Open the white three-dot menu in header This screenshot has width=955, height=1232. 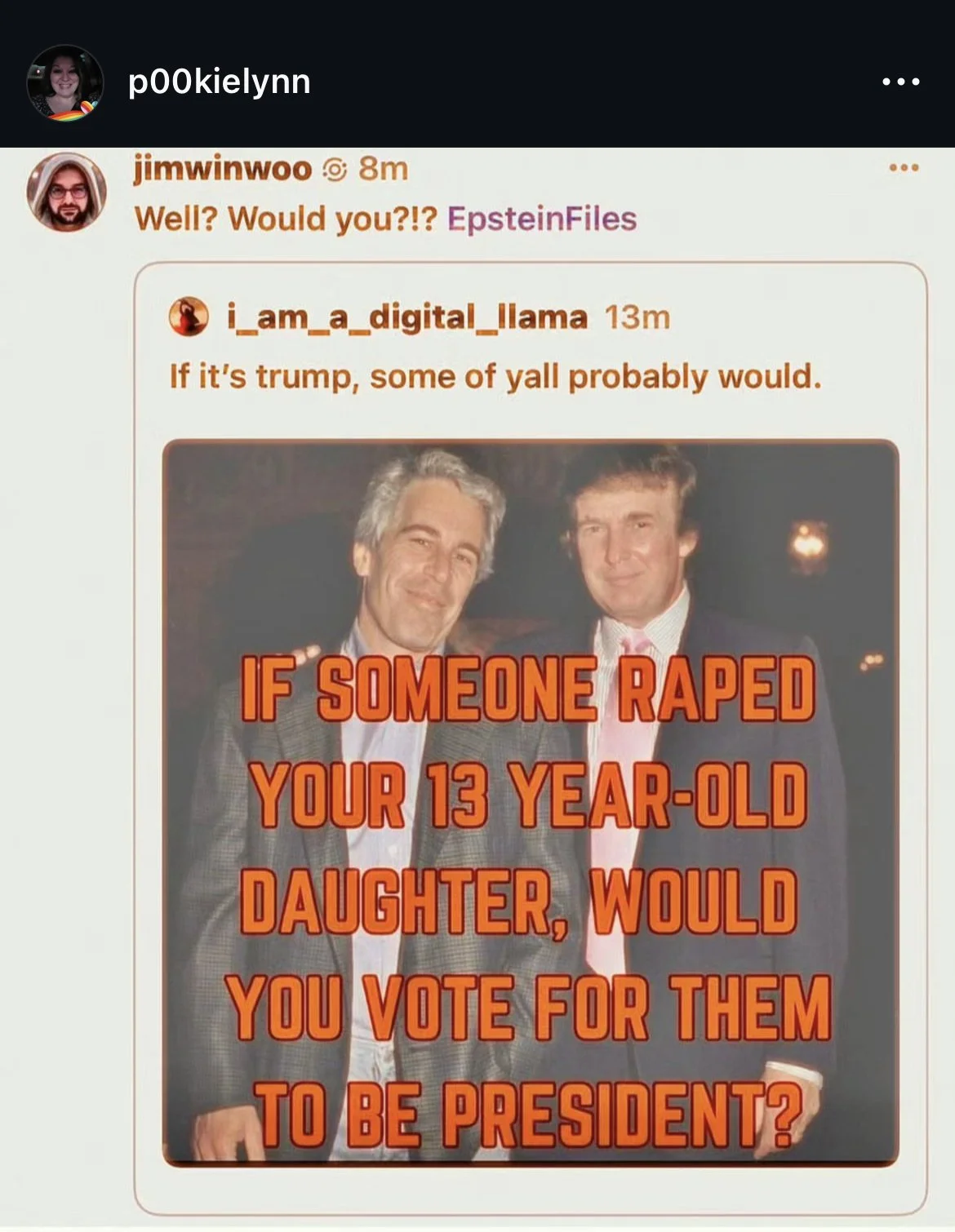902,82
